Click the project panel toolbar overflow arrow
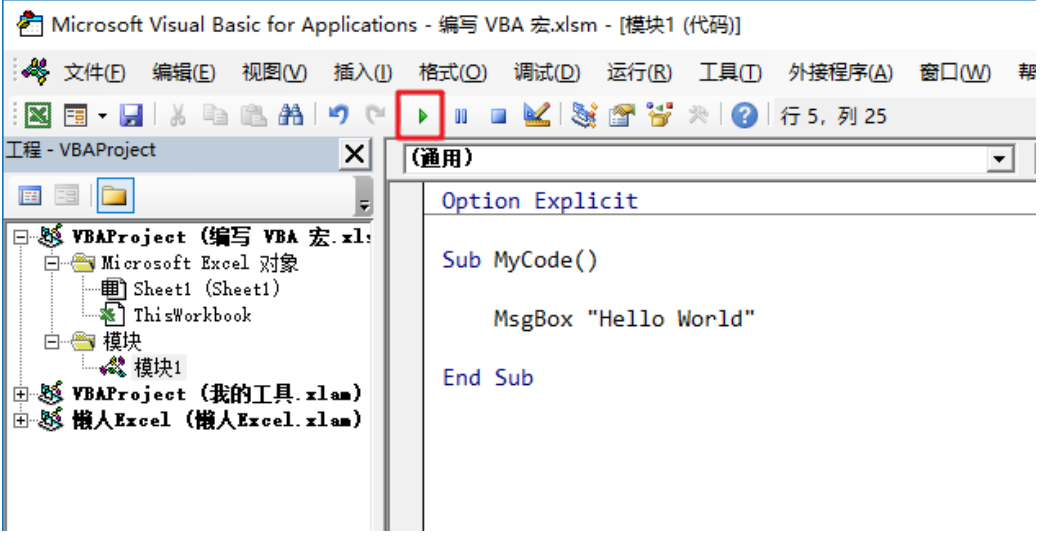The width and height of the screenshot is (1063, 543). point(364,196)
